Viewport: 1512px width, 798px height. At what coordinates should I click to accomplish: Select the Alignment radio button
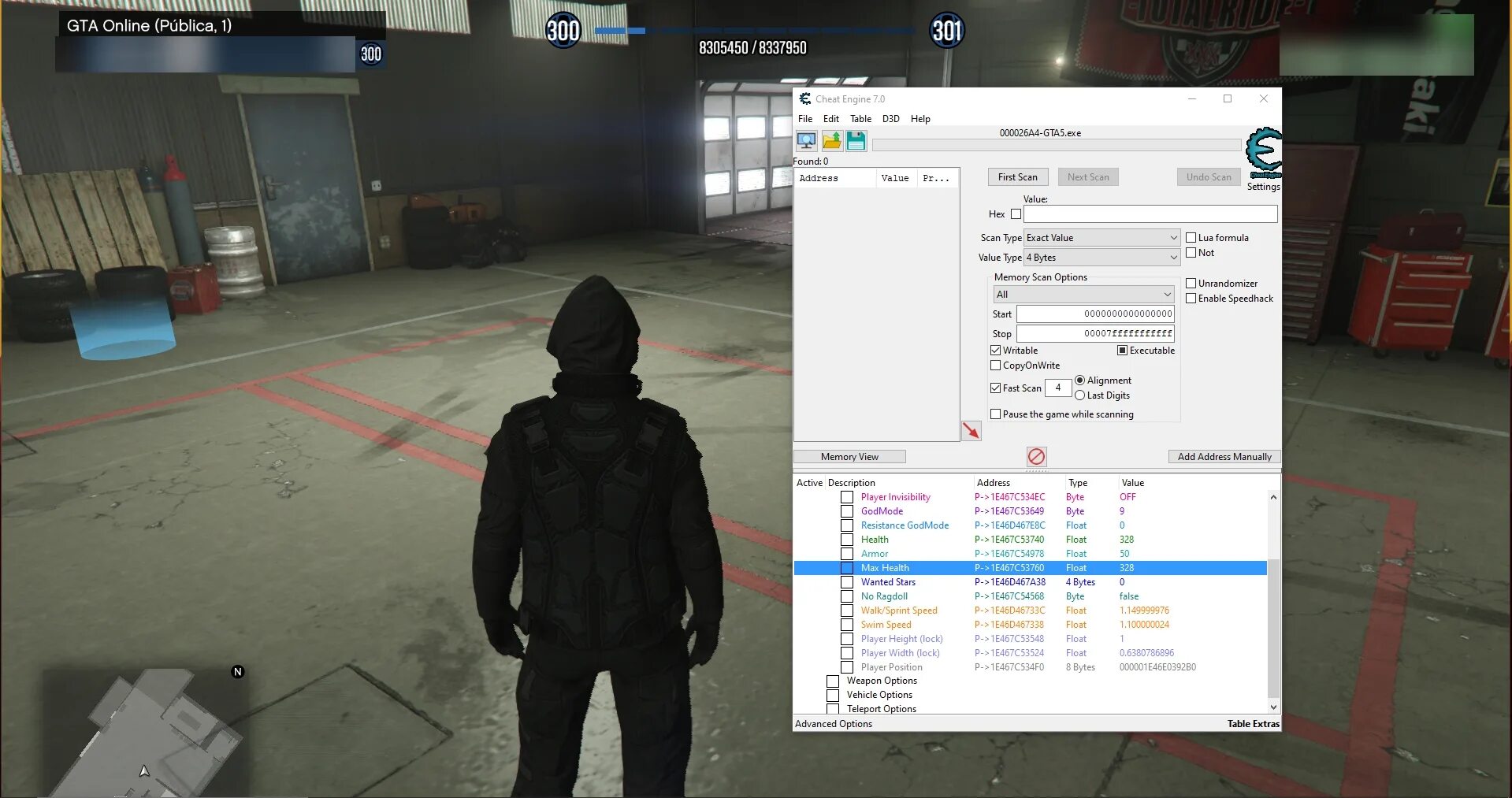point(1079,380)
